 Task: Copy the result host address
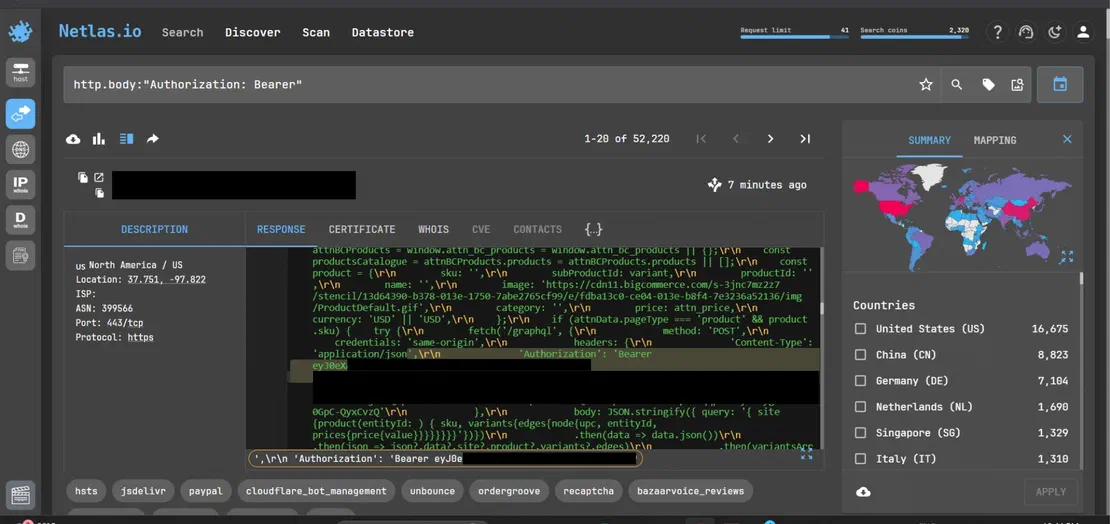click(x=83, y=178)
